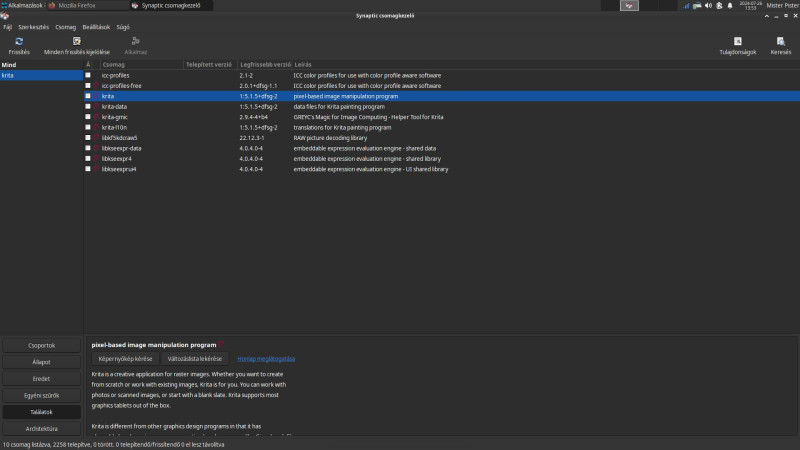Click the Mozilla Firefox taskbar entry

pos(88,6)
